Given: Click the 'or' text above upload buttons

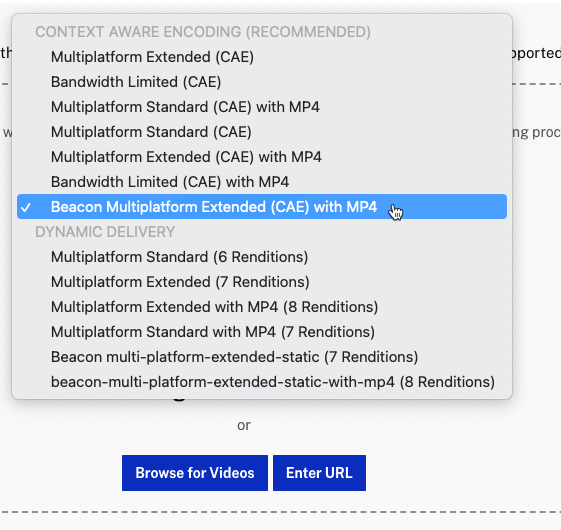Looking at the screenshot, I should pos(244,426).
